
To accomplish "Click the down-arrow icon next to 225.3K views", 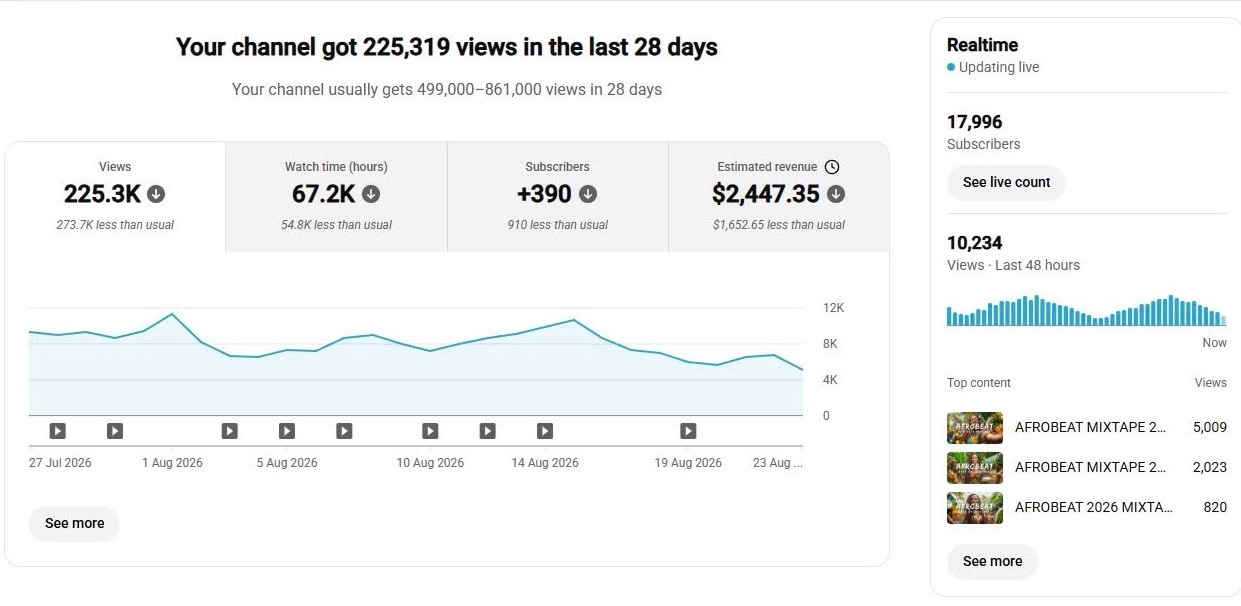I will coord(157,194).
